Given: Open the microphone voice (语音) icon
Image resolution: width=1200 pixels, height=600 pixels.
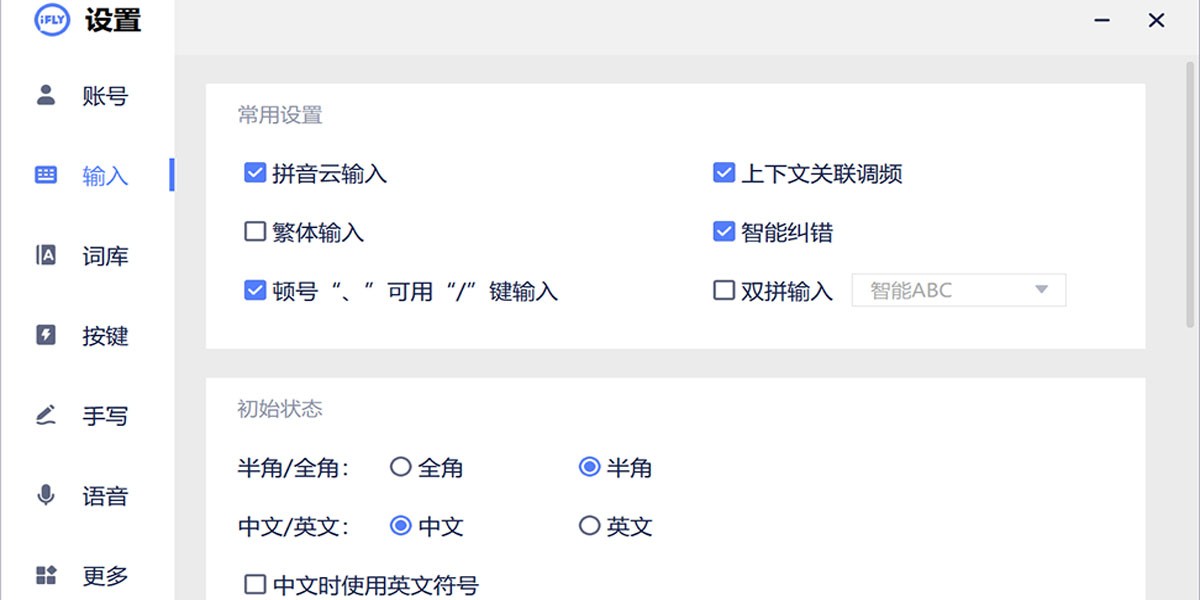Looking at the screenshot, I should click(46, 495).
